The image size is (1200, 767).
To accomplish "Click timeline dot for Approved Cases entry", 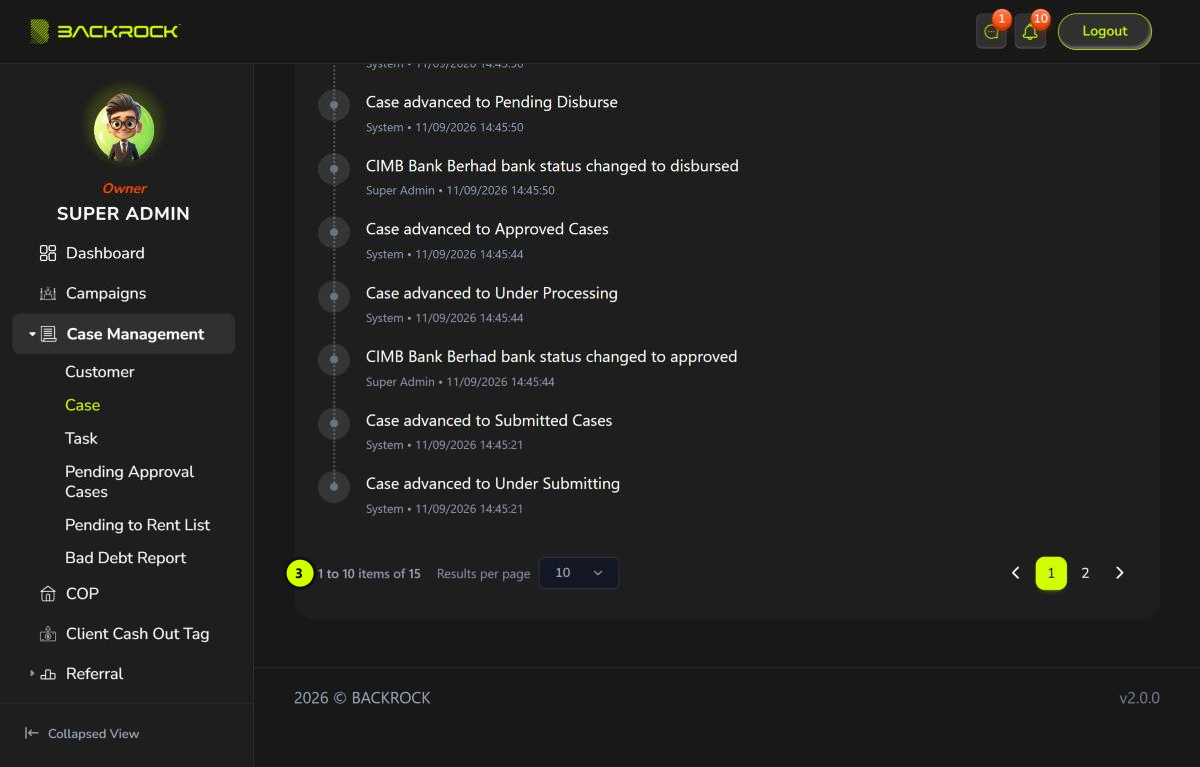I will point(334,232).
